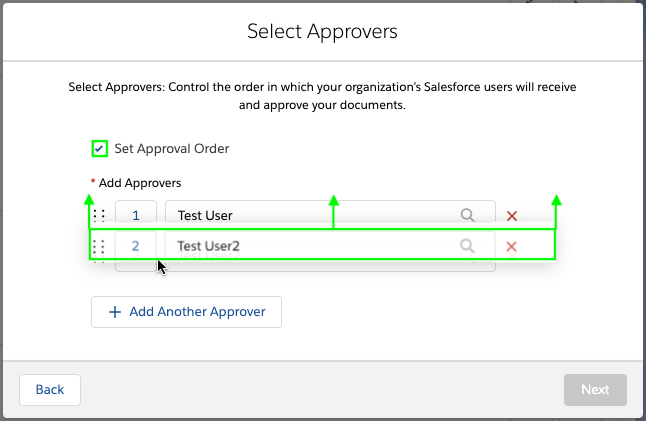Click the Add Approvers field label
The image size is (646, 421).
[x=140, y=183]
